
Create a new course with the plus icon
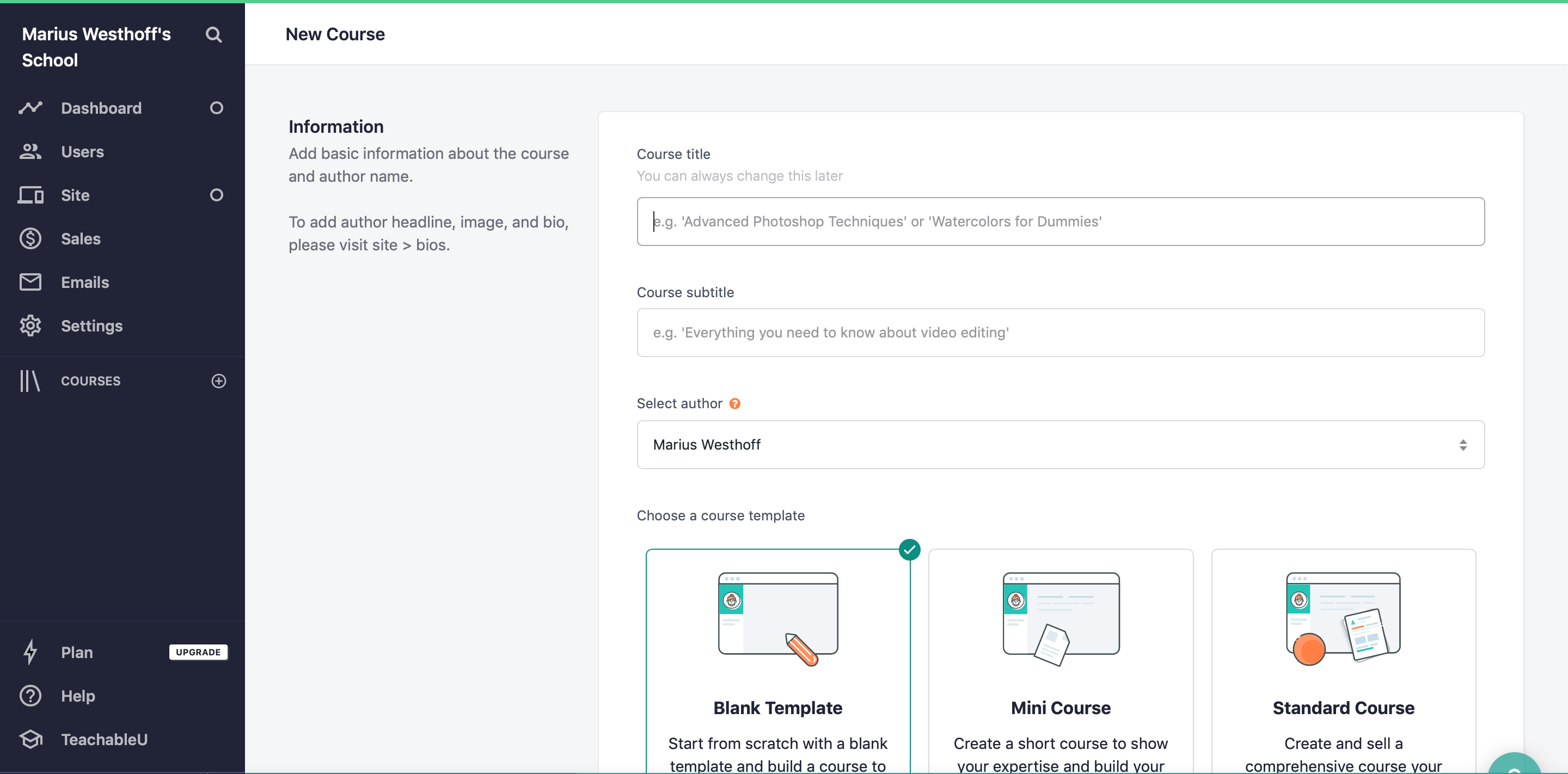click(218, 381)
